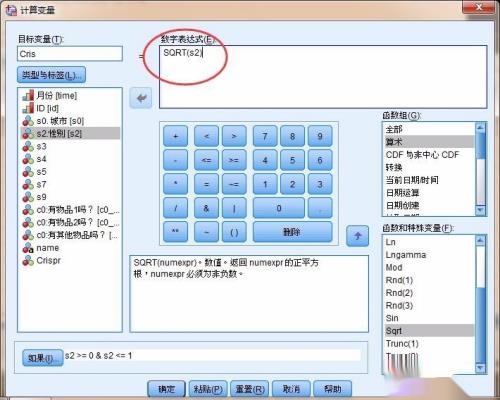Choose Ln in the functions list

click(x=429, y=242)
